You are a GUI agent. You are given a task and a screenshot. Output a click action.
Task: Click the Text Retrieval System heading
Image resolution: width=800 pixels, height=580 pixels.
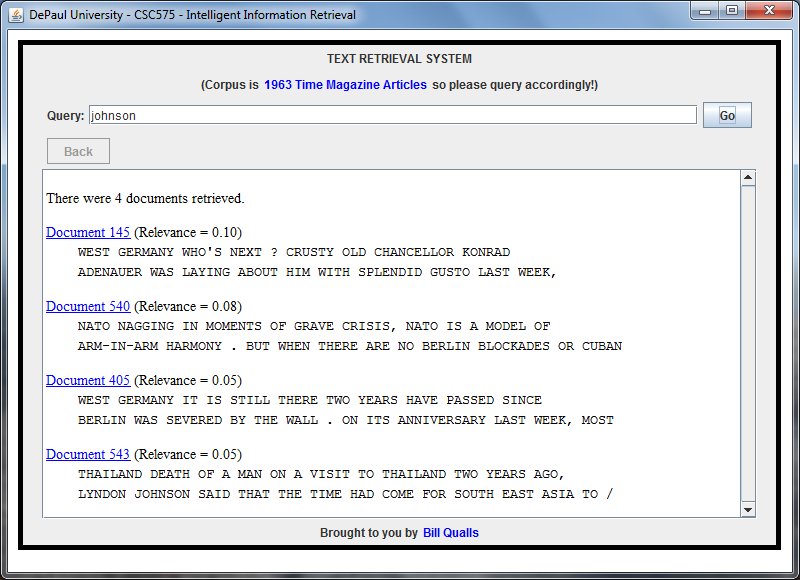[399, 59]
